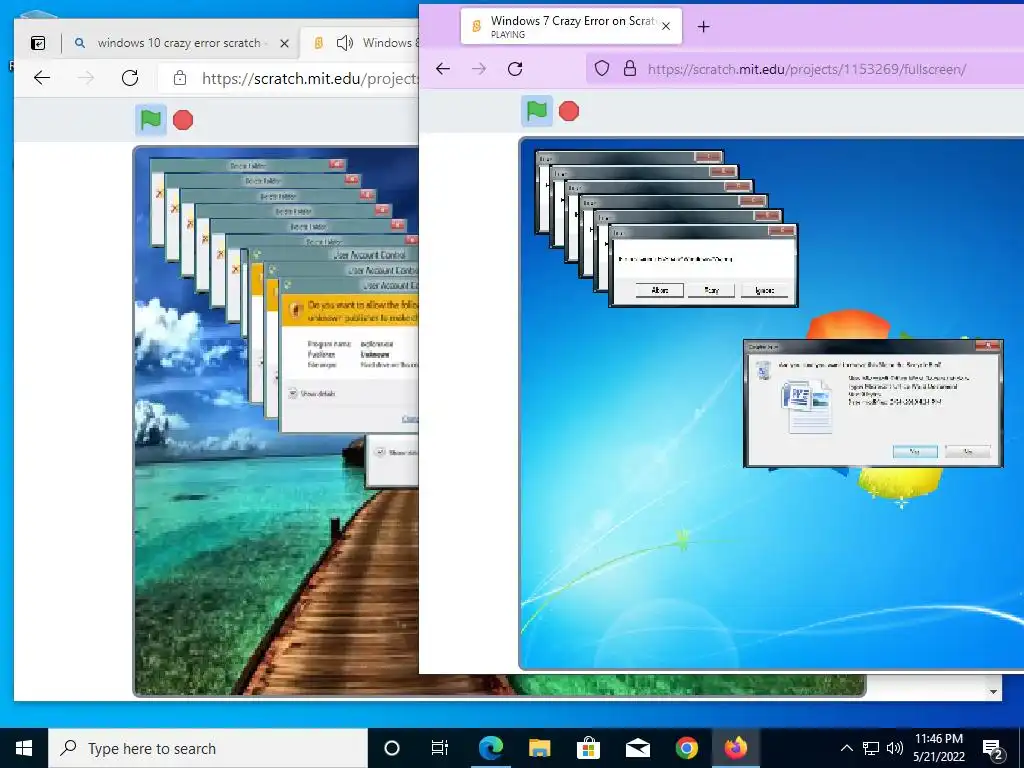Go back in the Edge window

[42, 78]
